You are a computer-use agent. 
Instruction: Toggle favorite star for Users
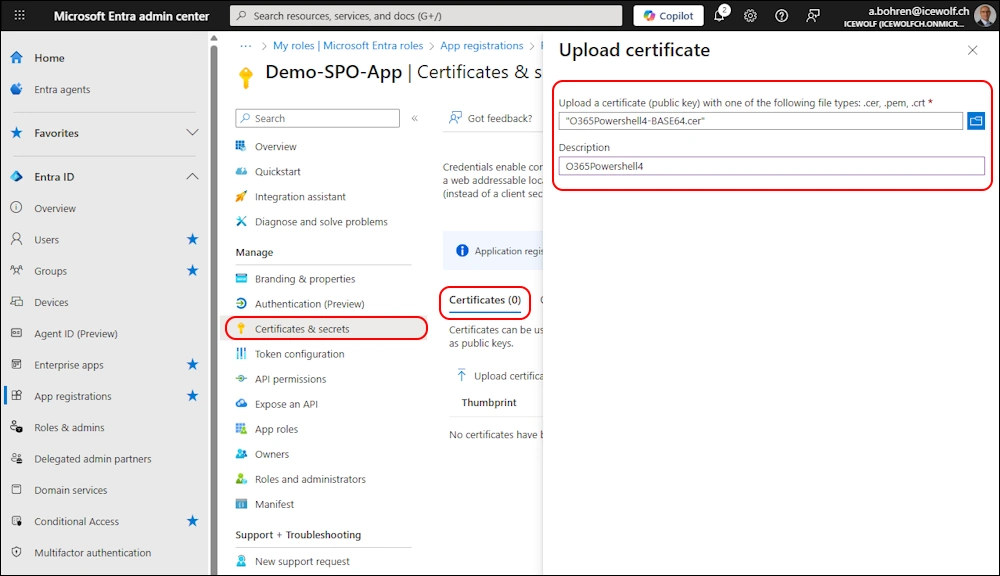point(193,239)
